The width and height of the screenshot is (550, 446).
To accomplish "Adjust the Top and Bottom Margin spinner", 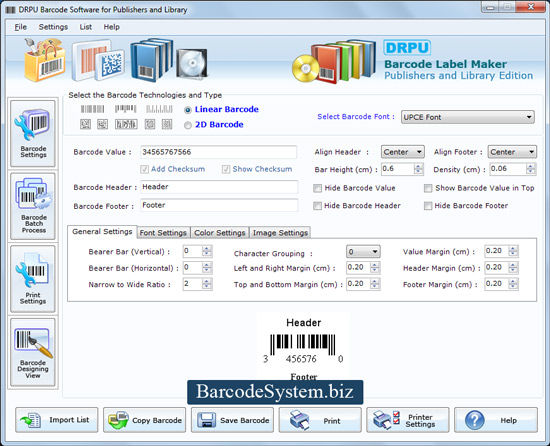I will [x=375, y=284].
